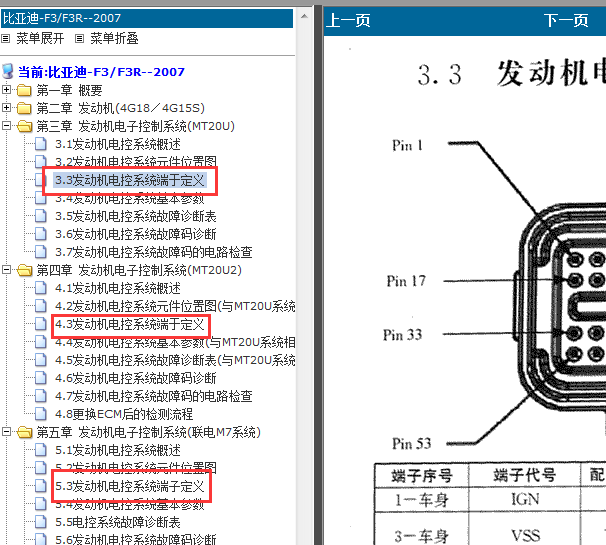Click page icon beside 5.5电控系统故障诊断表
606x545 pixels.
pos(41,522)
